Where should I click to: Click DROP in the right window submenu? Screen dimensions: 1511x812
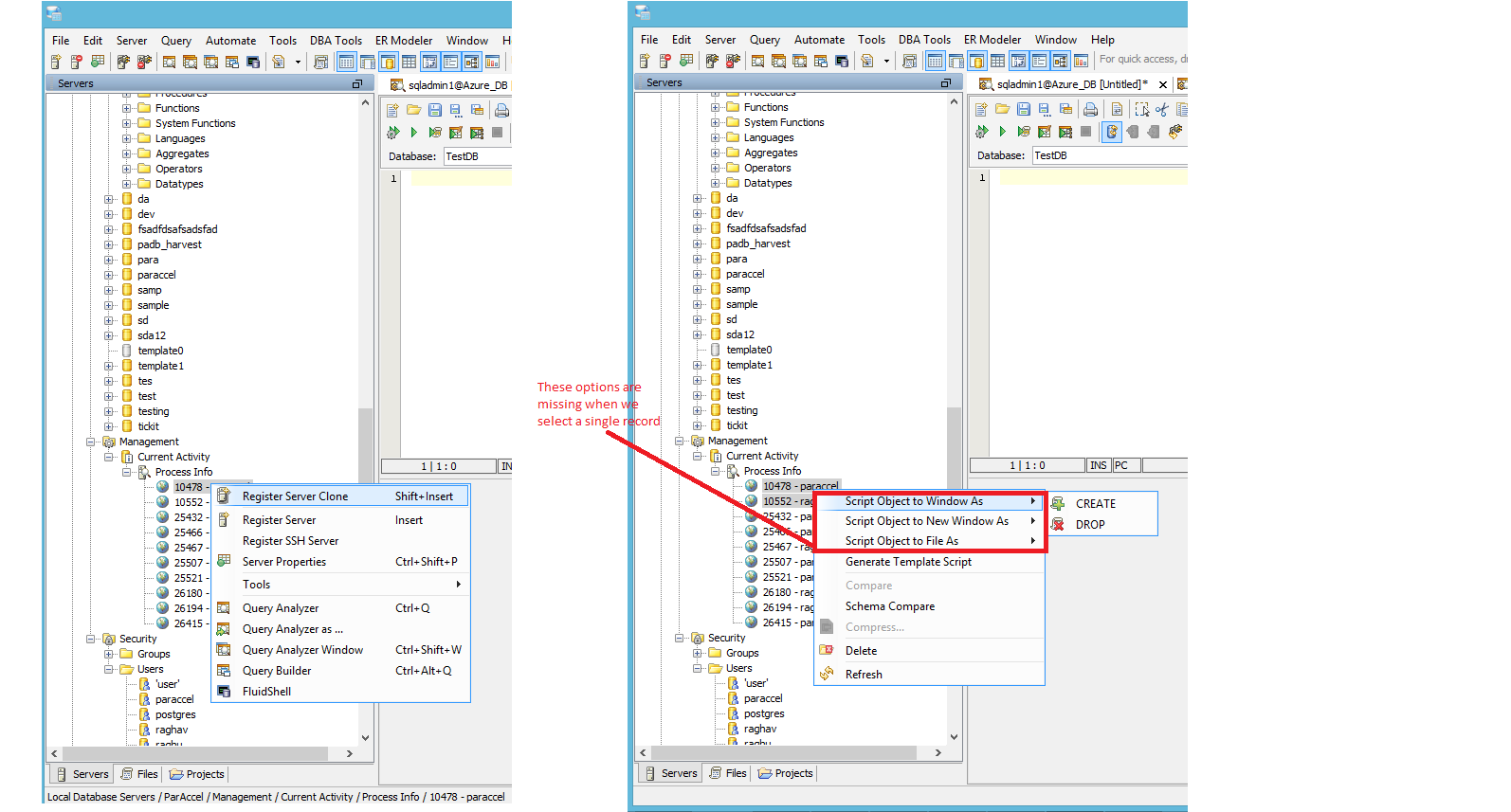[1101, 524]
